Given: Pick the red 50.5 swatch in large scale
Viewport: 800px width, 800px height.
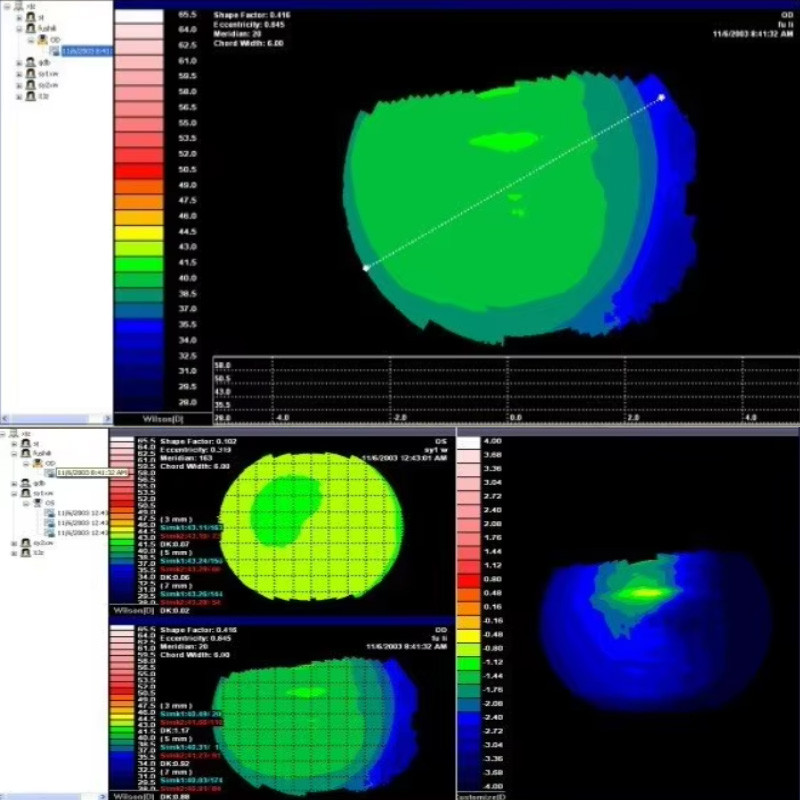Looking at the screenshot, I should coord(139,171).
